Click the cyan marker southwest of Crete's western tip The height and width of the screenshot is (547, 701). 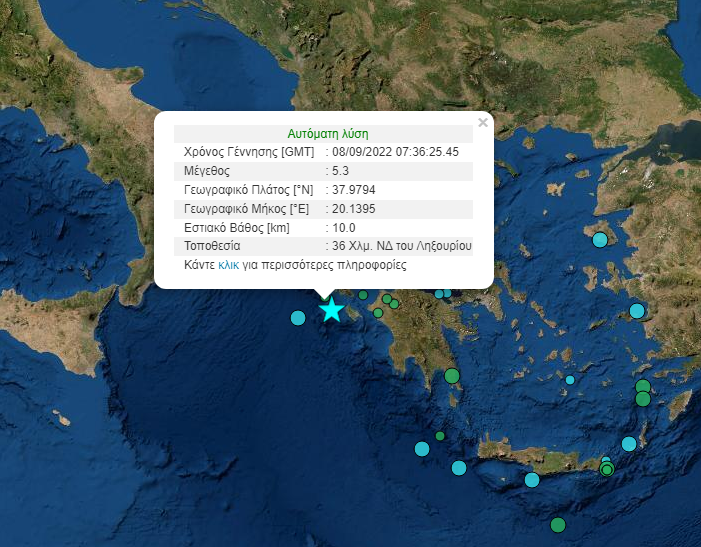pos(459,468)
